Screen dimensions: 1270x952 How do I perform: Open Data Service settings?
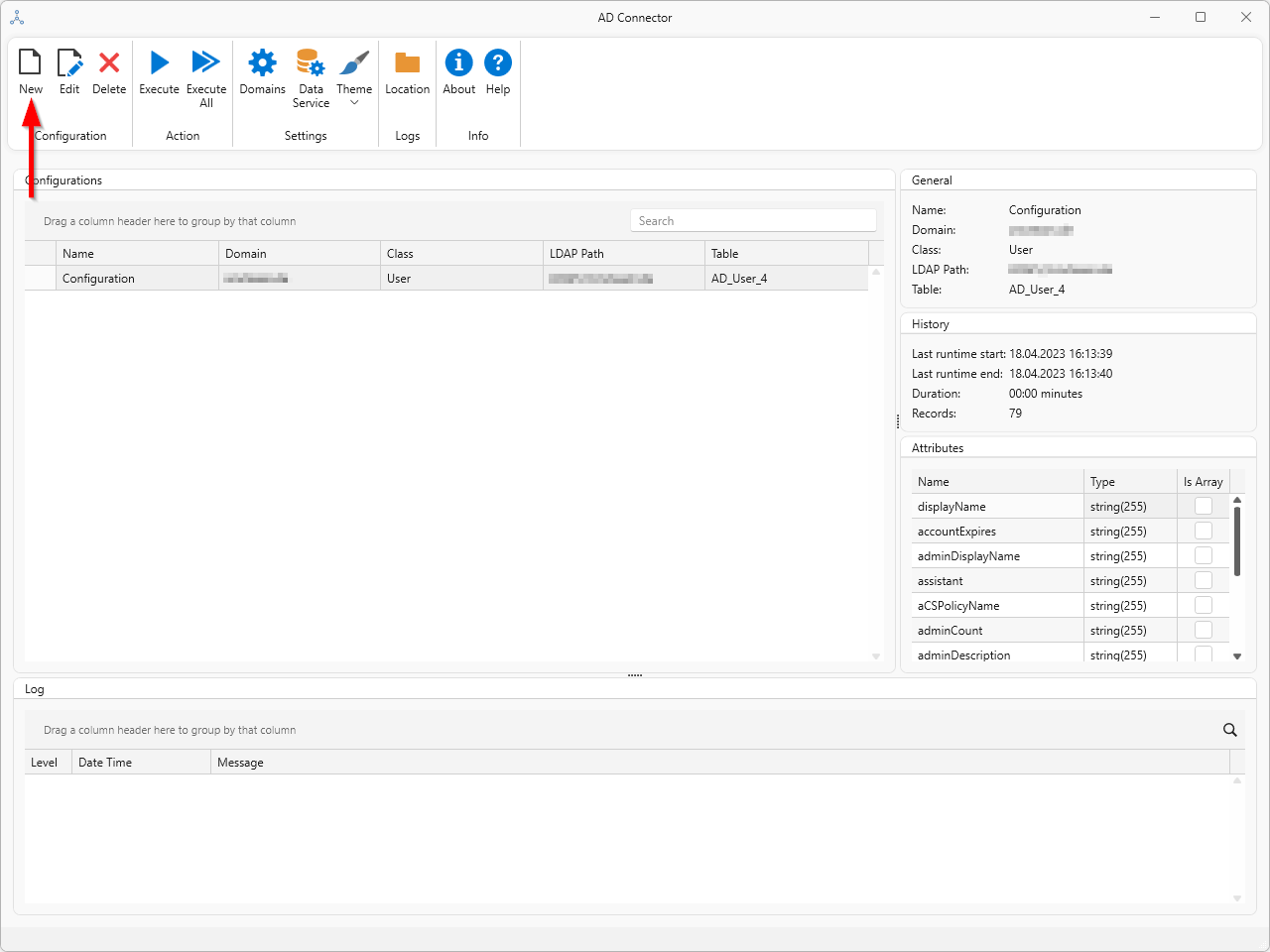point(311,78)
